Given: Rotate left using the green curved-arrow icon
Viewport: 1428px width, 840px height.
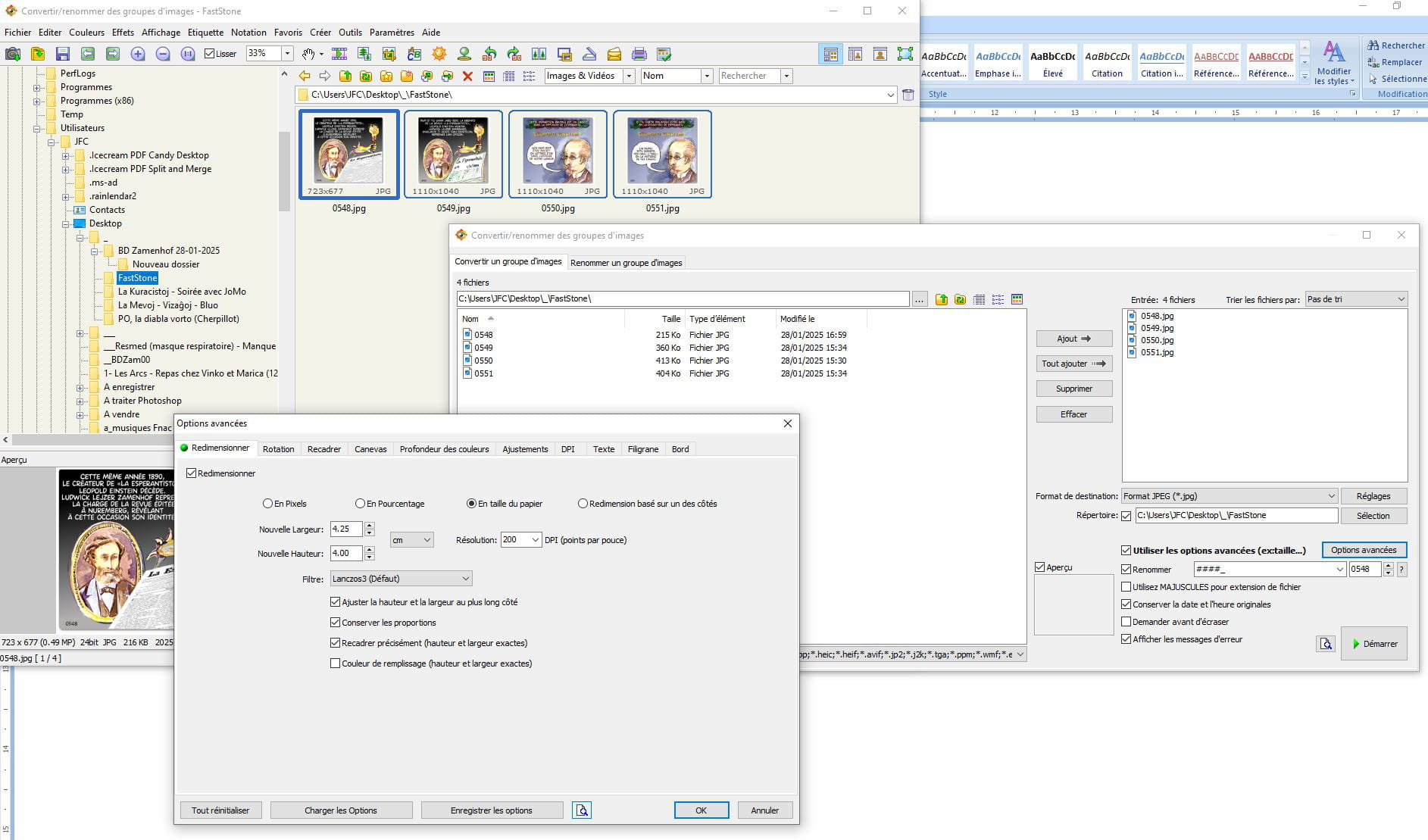Looking at the screenshot, I should coord(489,54).
